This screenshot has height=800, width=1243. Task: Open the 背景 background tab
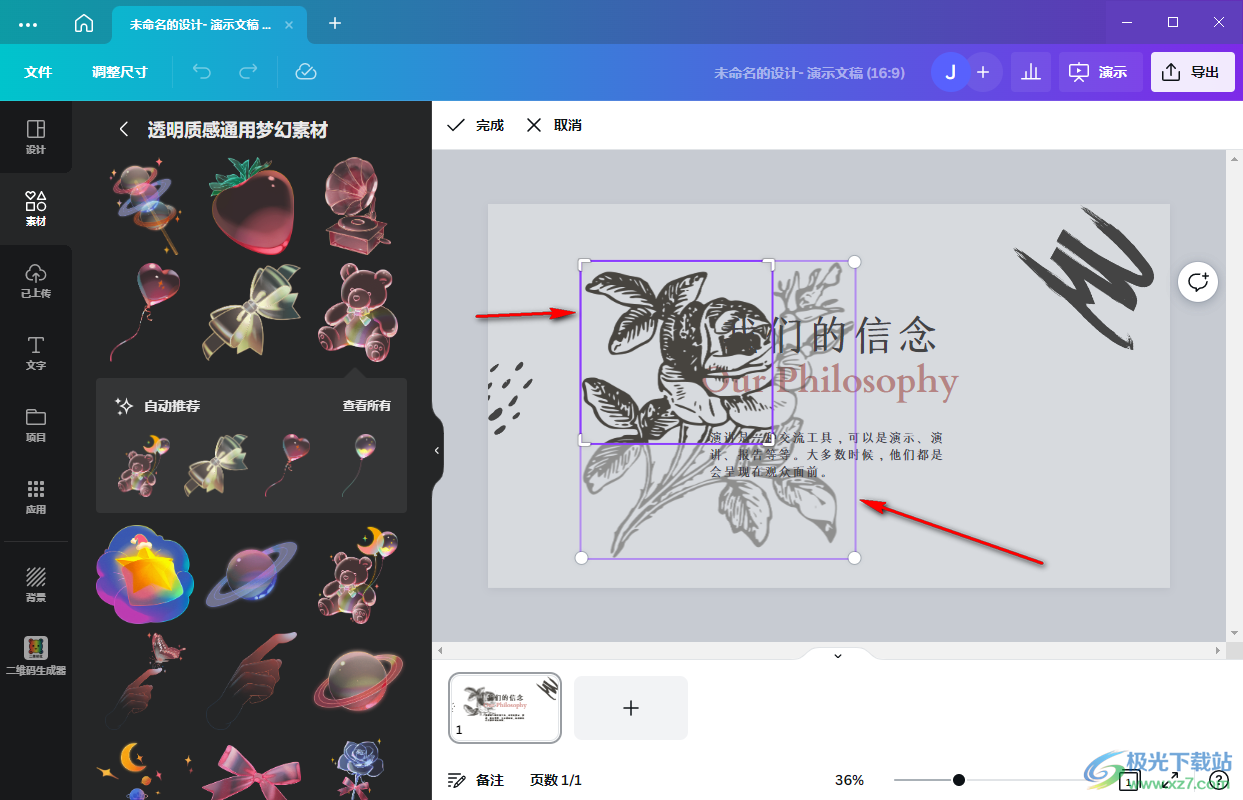[x=36, y=585]
